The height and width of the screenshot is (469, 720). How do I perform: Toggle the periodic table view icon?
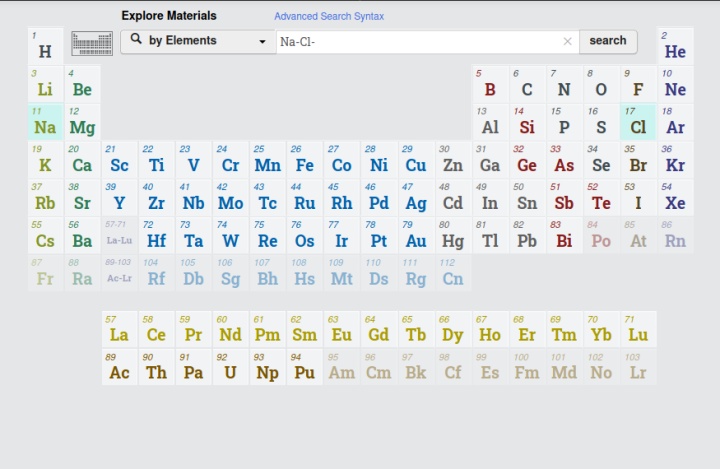(92, 44)
